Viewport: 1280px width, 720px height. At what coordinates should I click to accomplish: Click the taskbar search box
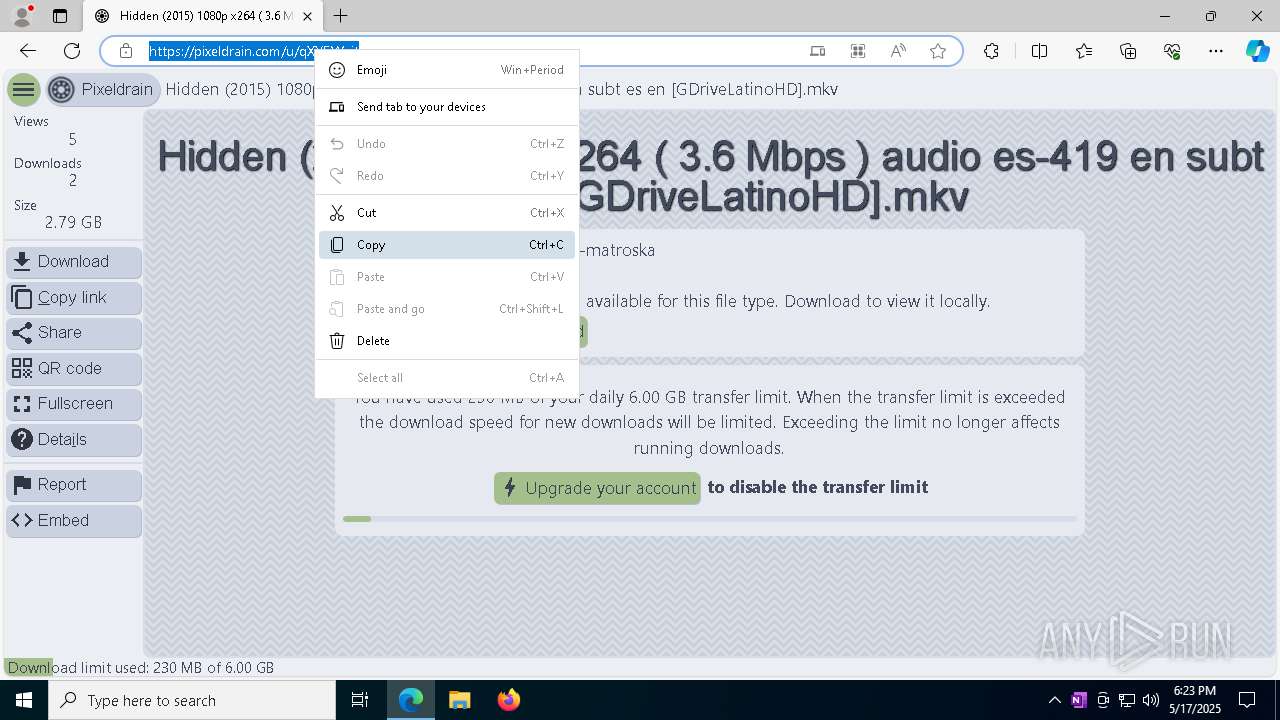coord(192,700)
